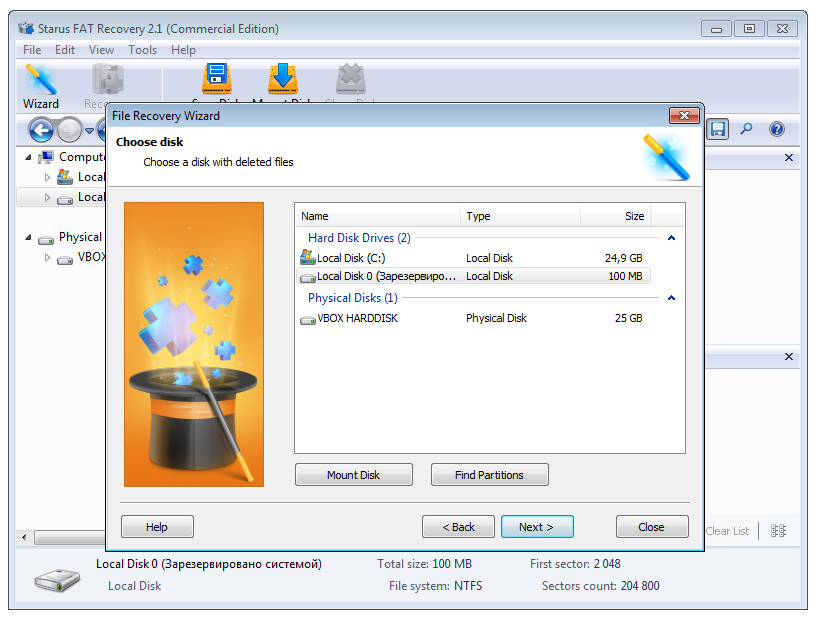Click the Clear List link

coord(727,531)
